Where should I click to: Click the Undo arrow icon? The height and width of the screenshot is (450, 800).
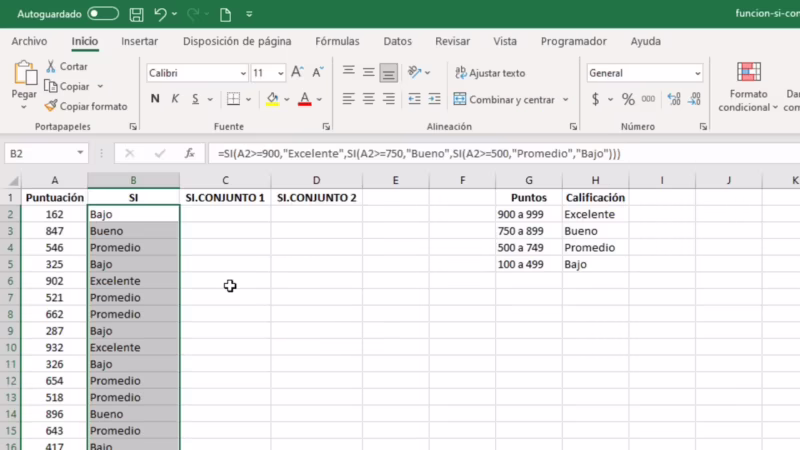160,15
